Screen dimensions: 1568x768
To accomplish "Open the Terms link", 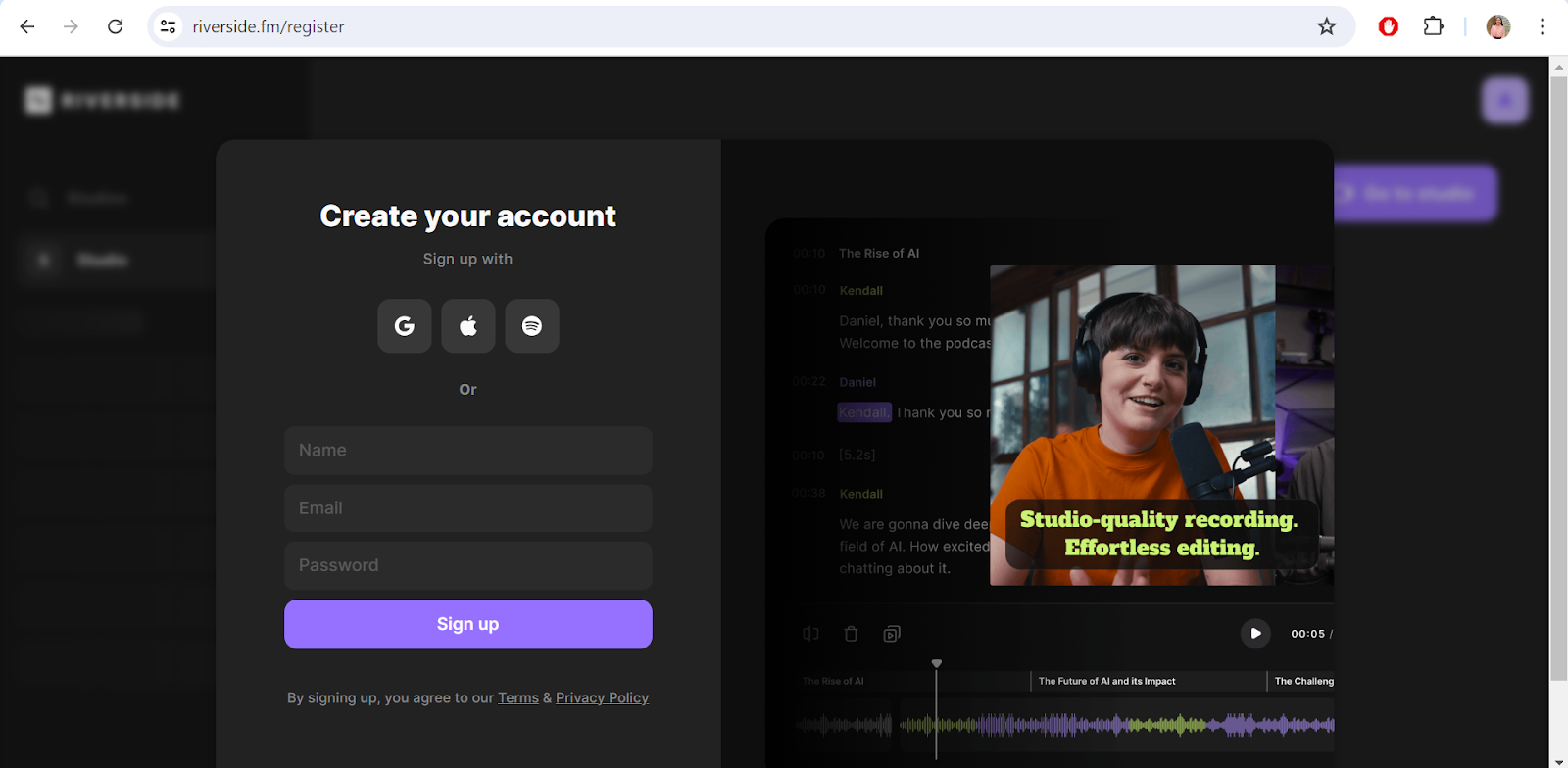I will point(518,697).
